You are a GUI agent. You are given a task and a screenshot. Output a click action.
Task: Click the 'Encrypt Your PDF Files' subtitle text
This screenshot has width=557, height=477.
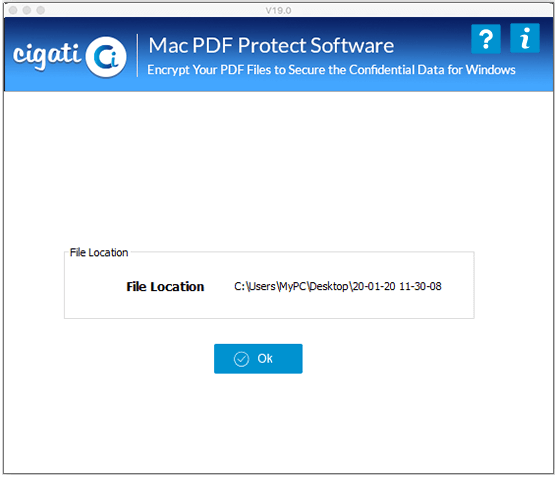pyautogui.click(x=331, y=70)
